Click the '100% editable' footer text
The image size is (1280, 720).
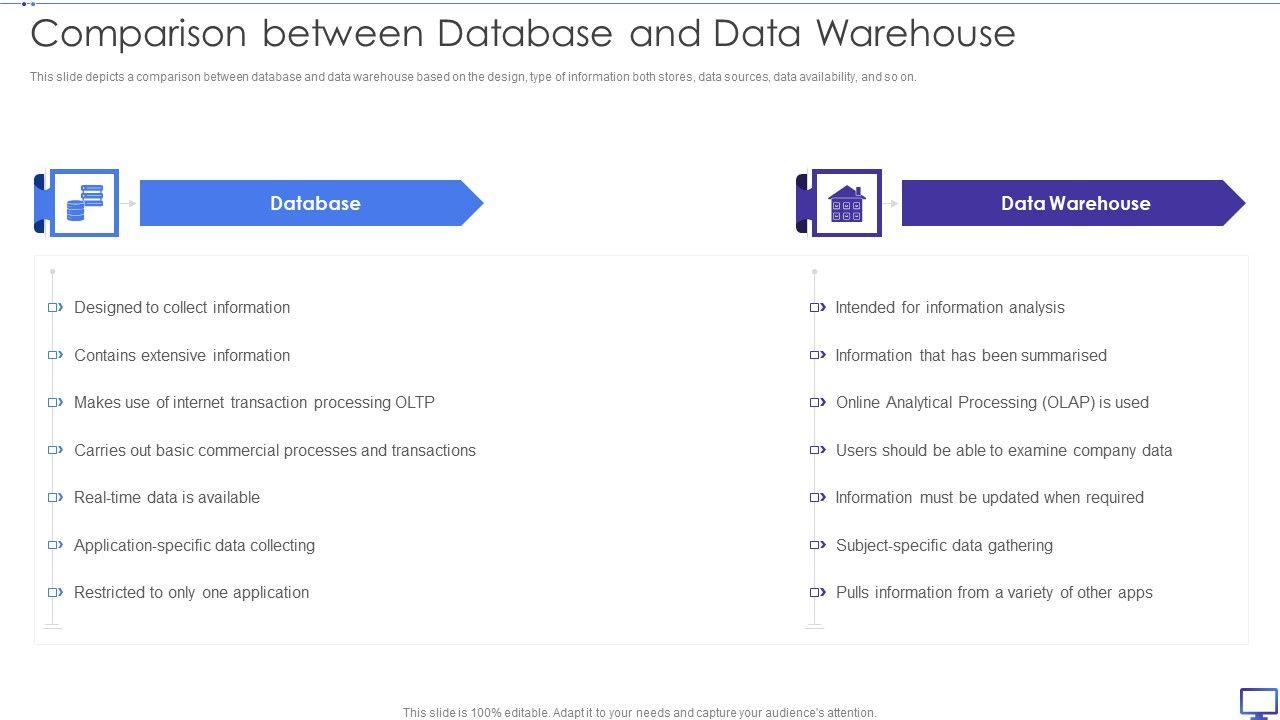coord(640,713)
